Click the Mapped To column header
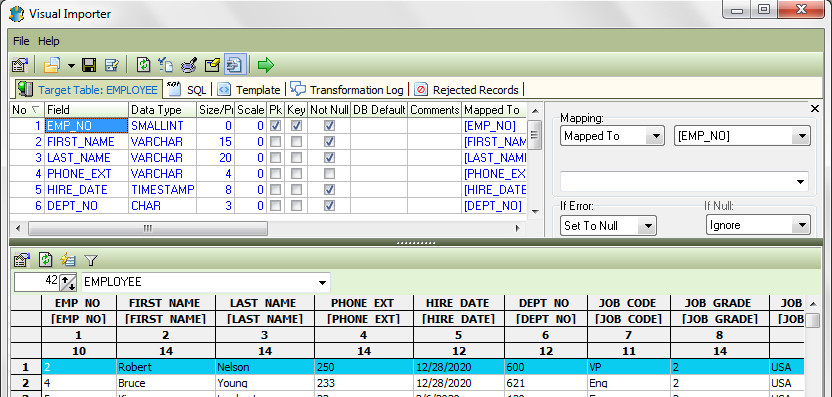This screenshot has height=397, width=832. (494, 110)
